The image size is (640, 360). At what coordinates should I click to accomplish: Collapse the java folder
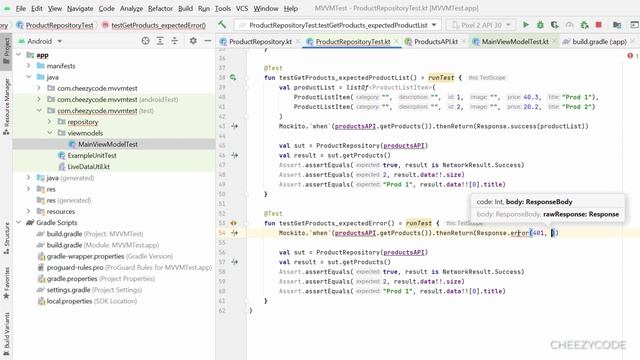click(x=29, y=77)
